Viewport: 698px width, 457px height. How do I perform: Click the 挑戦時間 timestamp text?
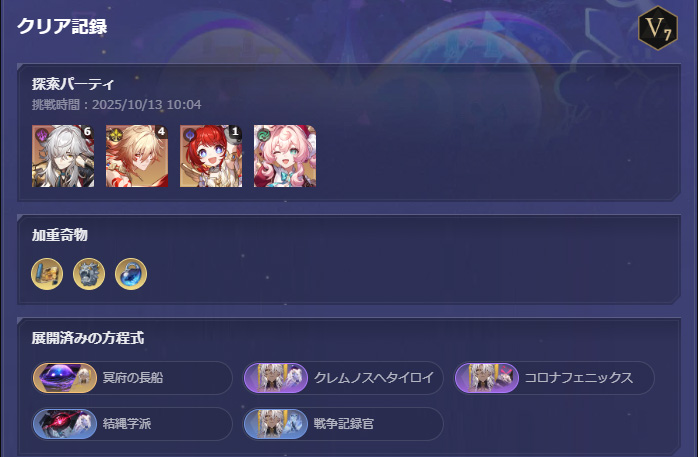pos(117,105)
